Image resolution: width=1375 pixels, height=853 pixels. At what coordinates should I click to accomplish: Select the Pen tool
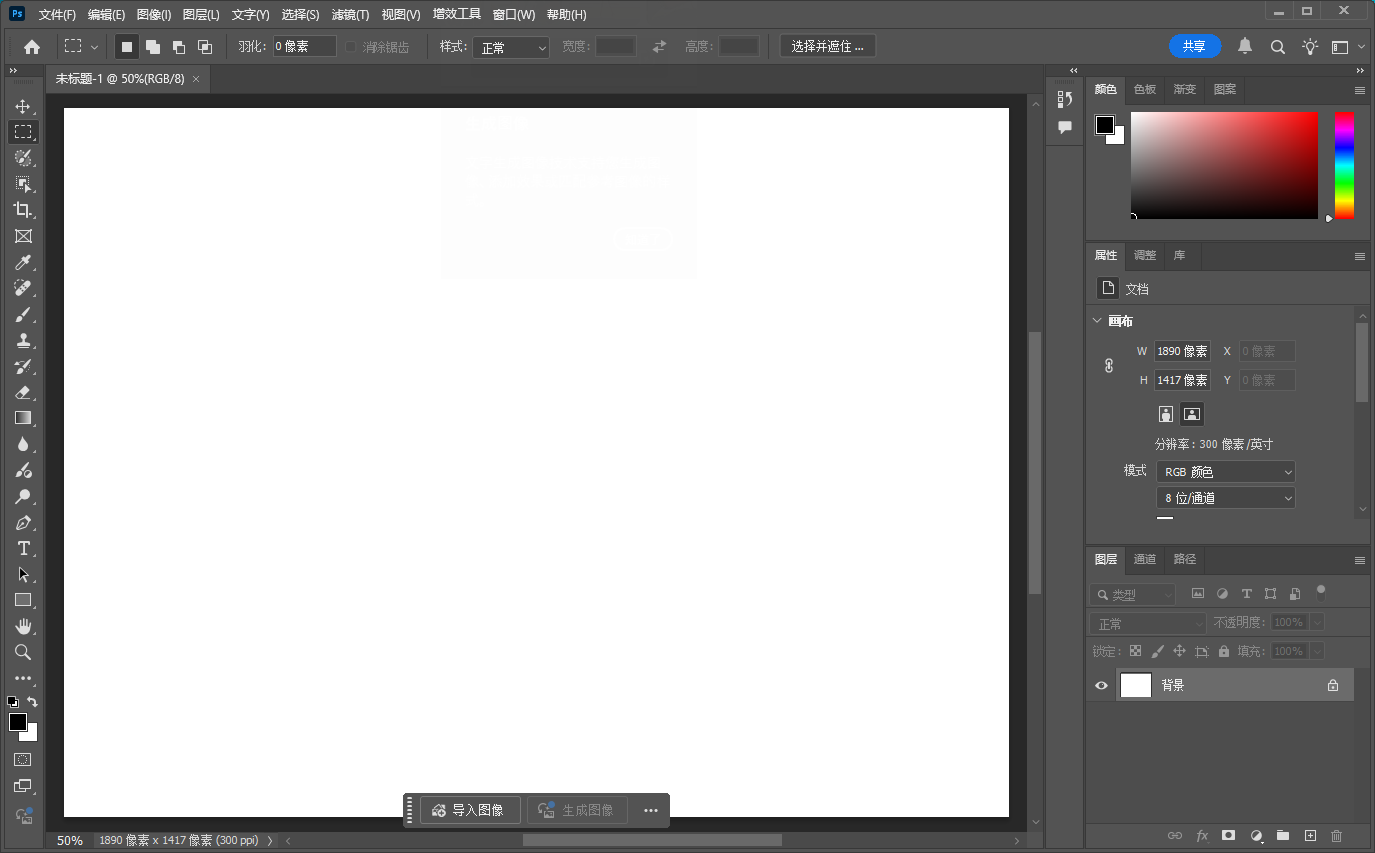pyautogui.click(x=23, y=522)
